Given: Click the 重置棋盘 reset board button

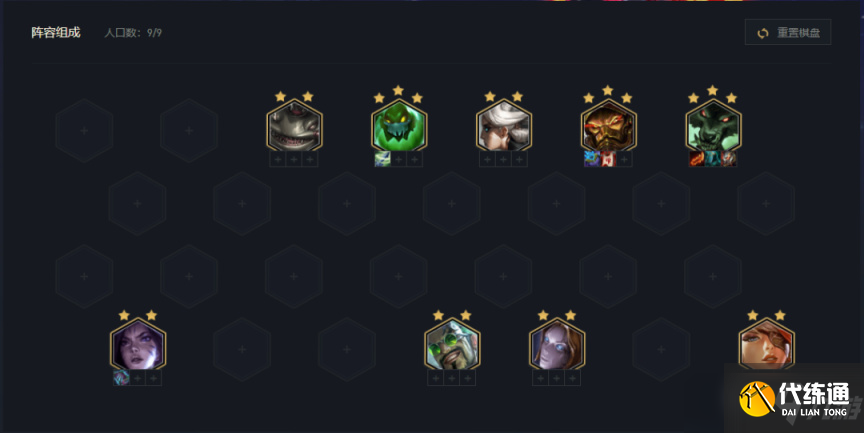Looking at the screenshot, I should pos(788,33).
